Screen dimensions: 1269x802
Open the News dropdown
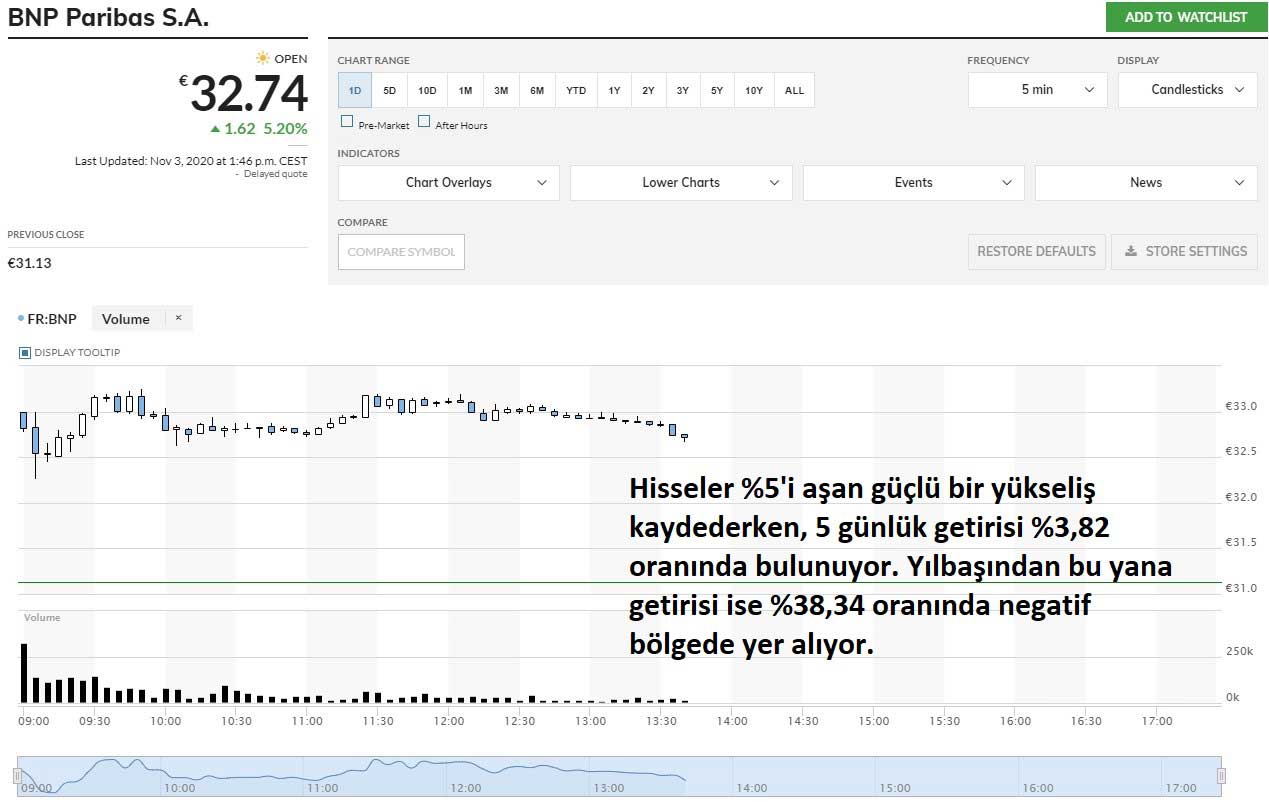coord(1146,183)
